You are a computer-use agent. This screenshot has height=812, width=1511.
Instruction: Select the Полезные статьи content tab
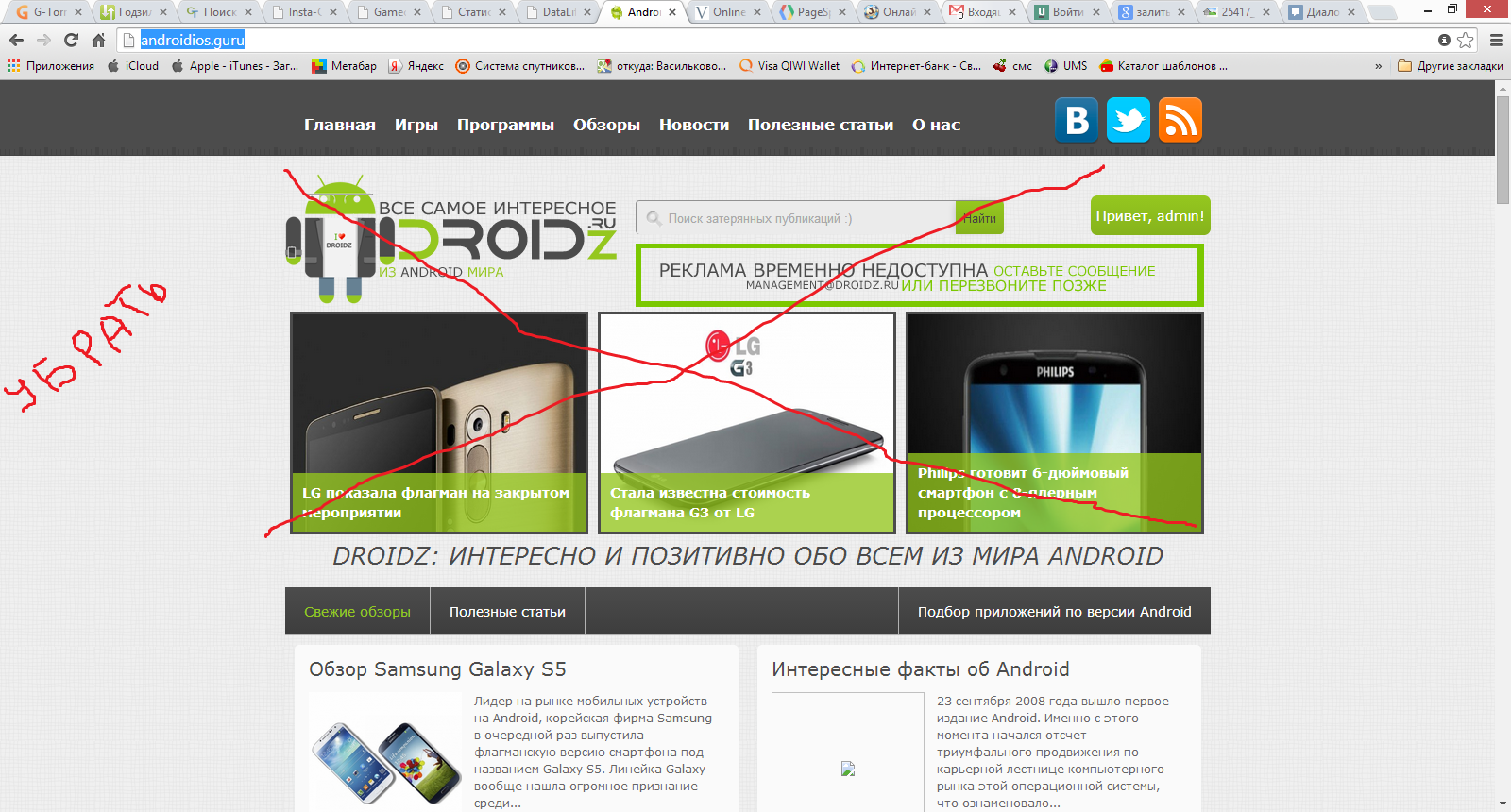point(507,612)
